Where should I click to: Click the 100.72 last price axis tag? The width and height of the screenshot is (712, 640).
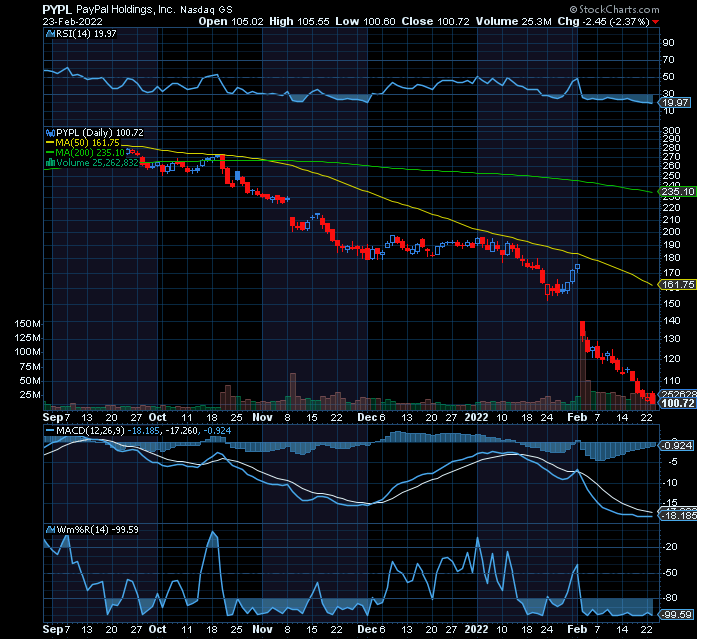pyautogui.click(x=677, y=403)
